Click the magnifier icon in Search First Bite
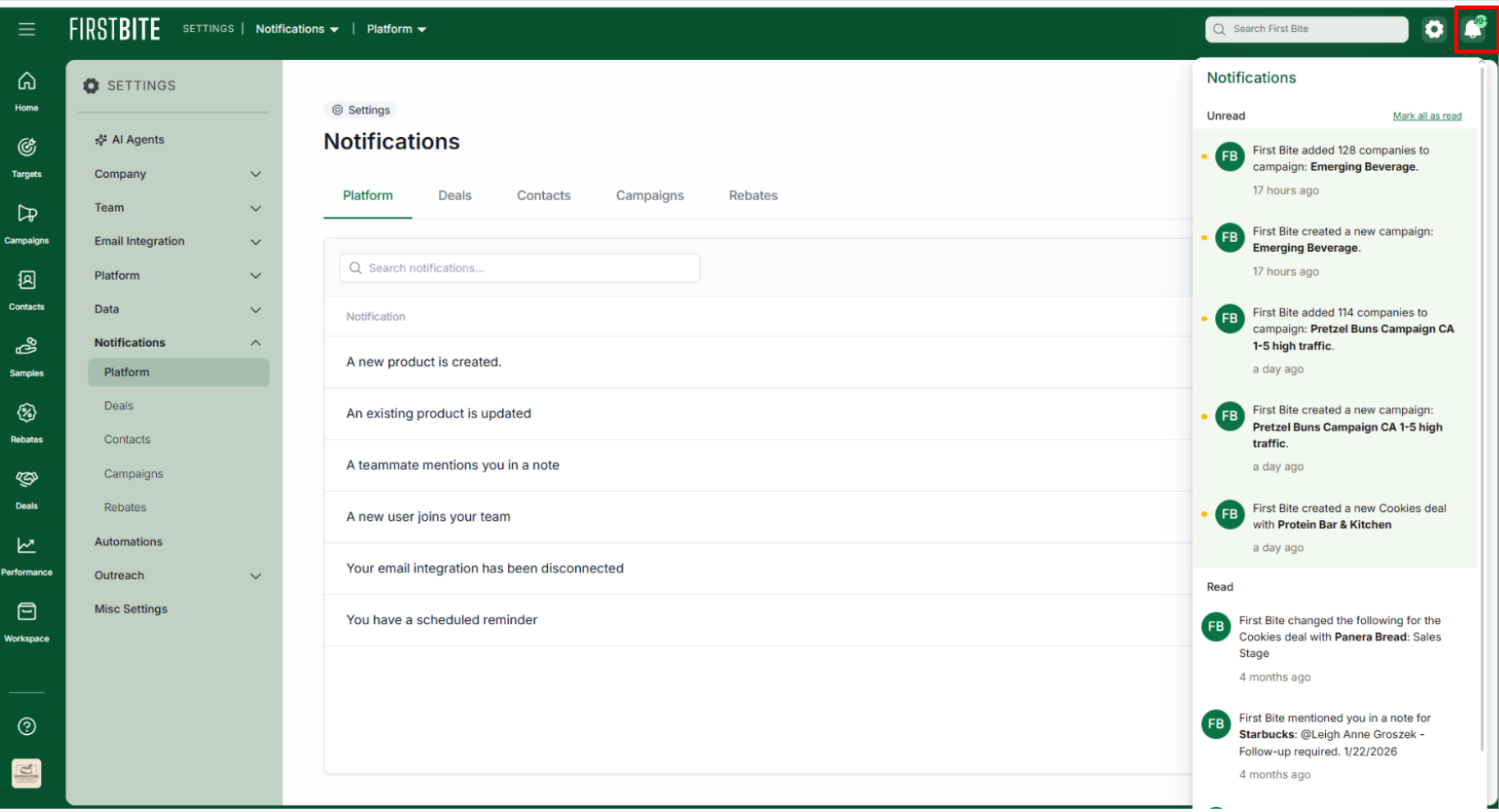Screen dimensions: 1499x812 click(x=1219, y=30)
